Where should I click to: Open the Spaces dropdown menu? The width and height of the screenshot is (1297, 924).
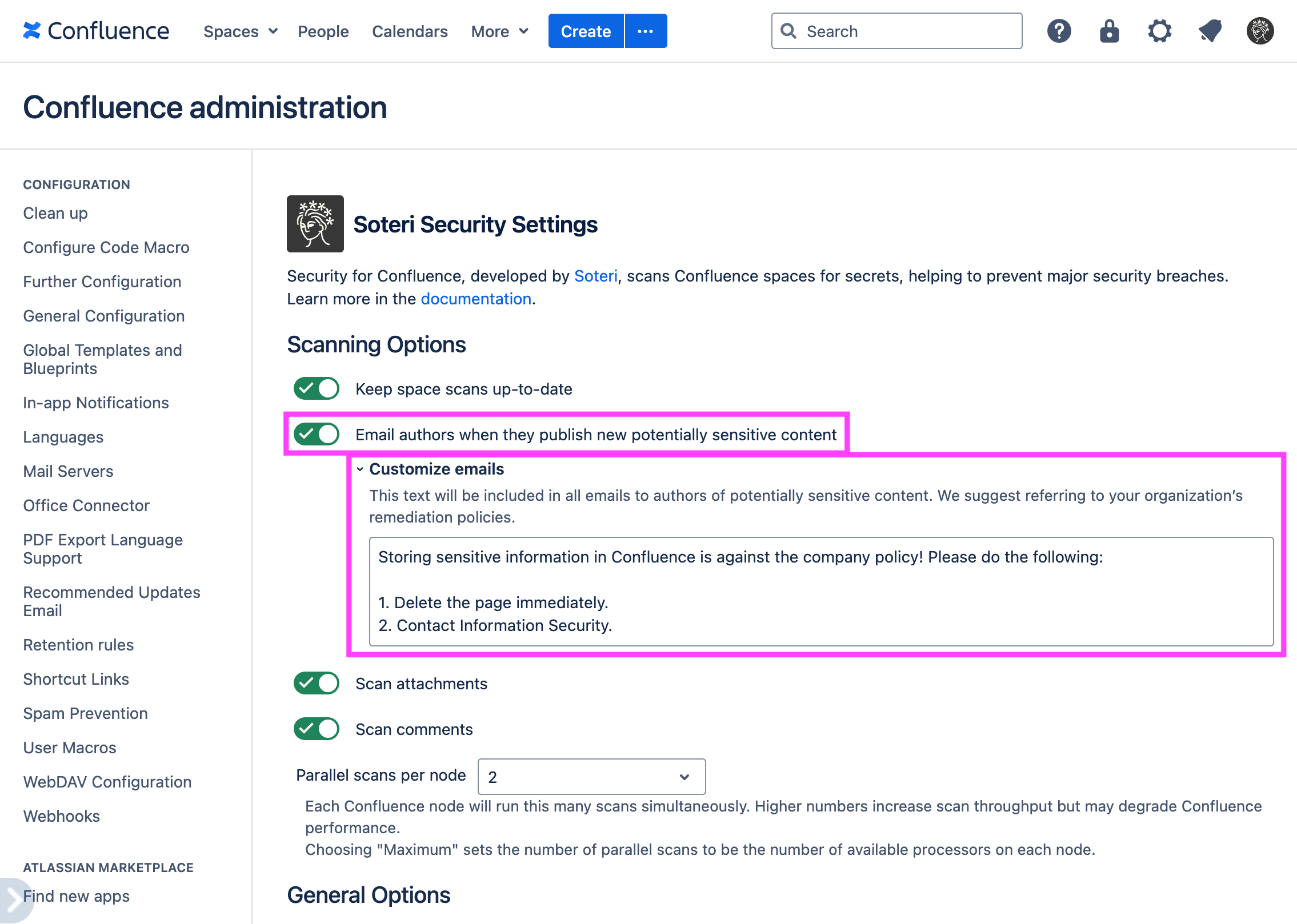click(239, 31)
